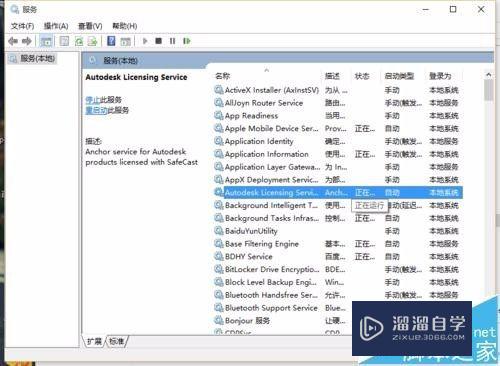This screenshot has width=500, height=366.
Task: Click the BDE... description of BitLocker row
Action: coord(335,269)
